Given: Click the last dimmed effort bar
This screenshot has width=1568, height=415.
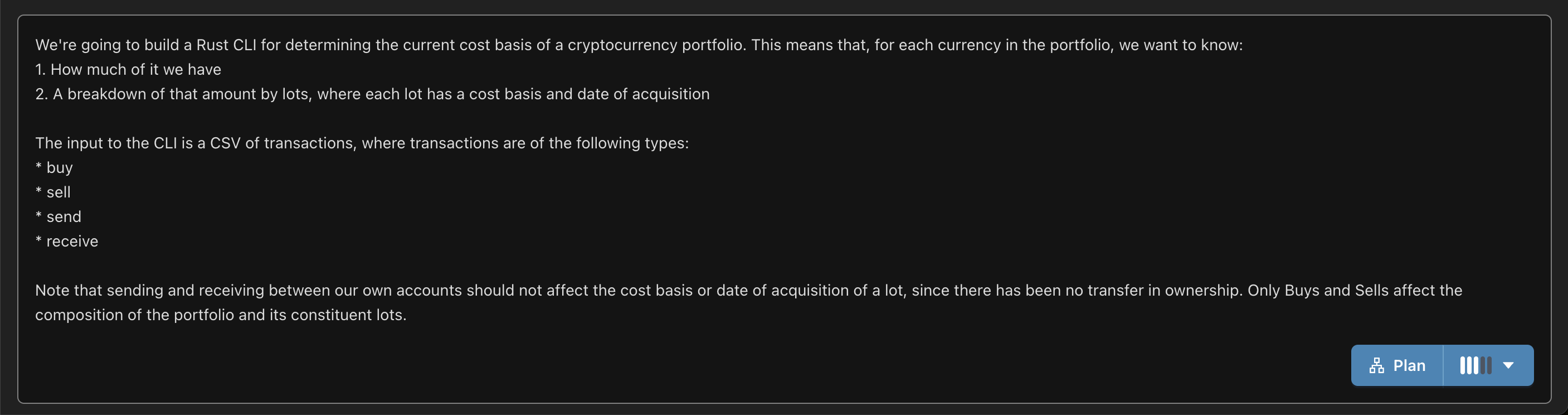Looking at the screenshot, I should (1489, 366).
